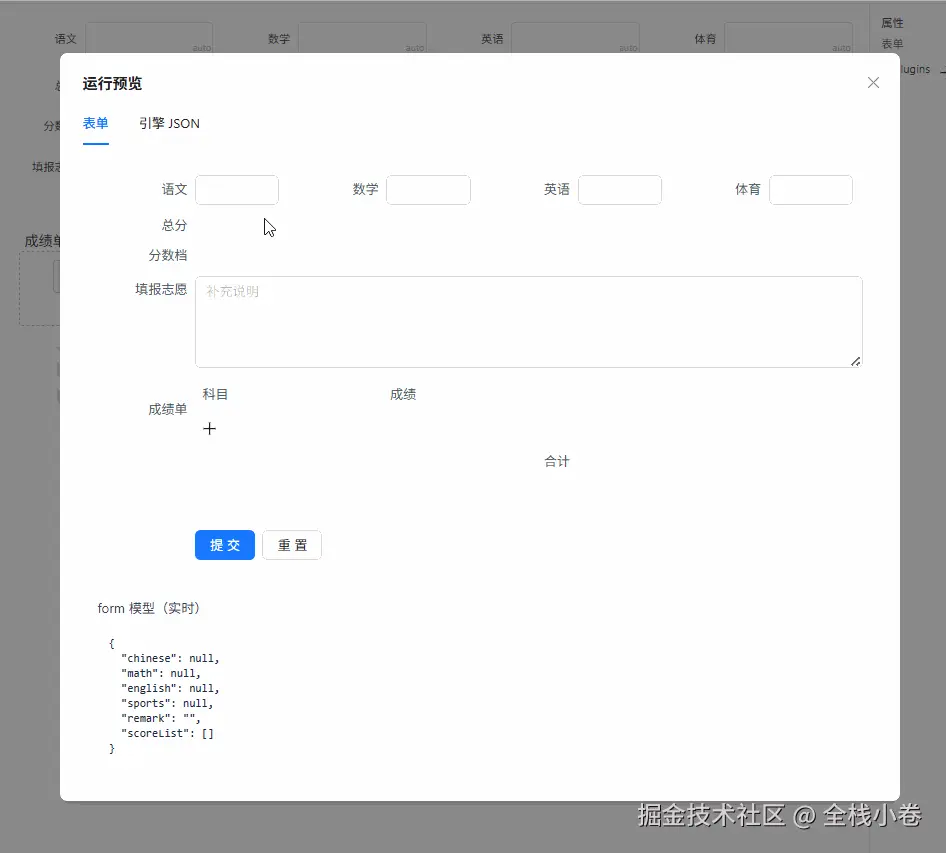Submit the form with 提交 button
The width and height of the screenshot is (946, 853).
(x=225, y=545)
